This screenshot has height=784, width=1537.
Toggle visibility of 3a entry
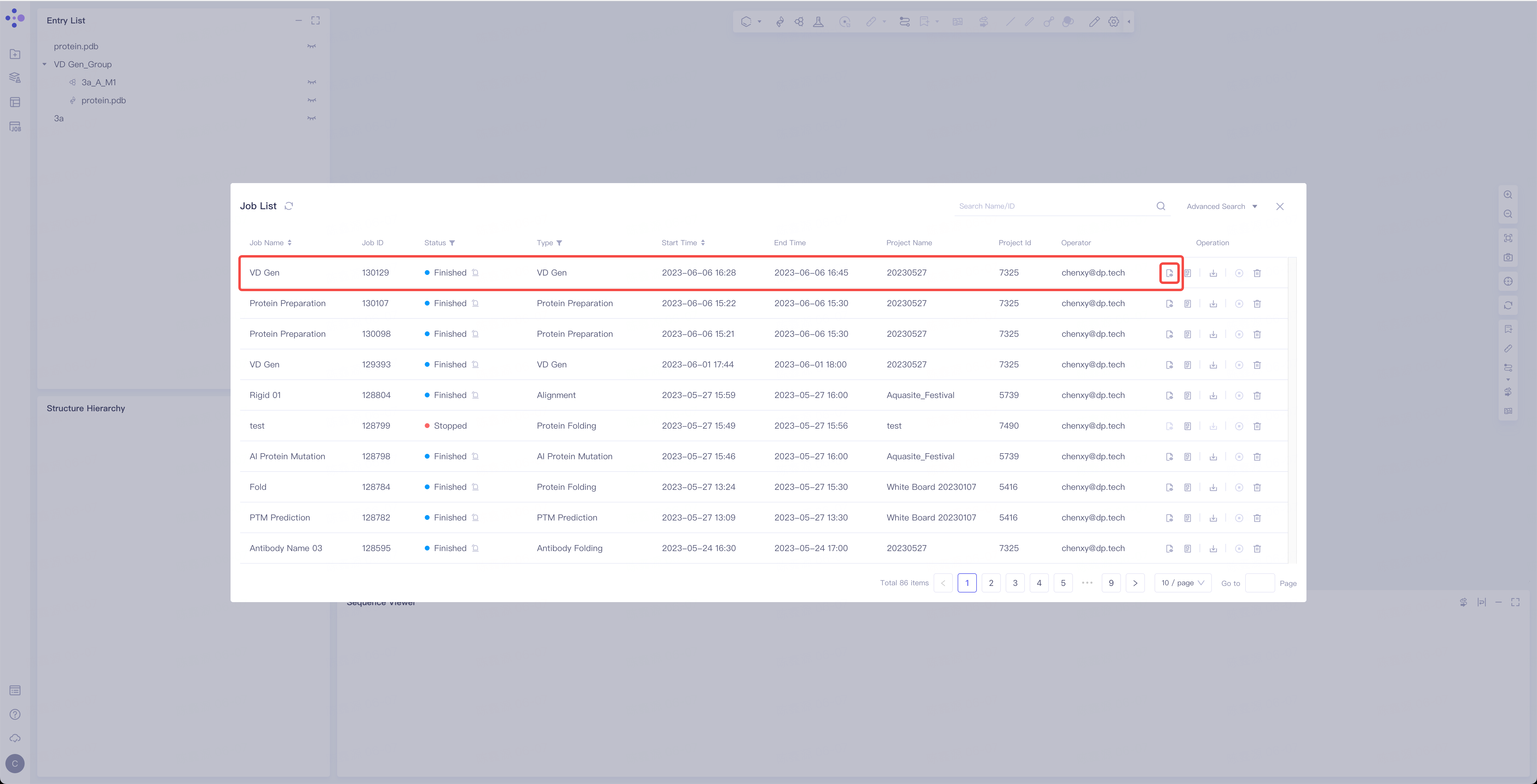pos(312,118)
